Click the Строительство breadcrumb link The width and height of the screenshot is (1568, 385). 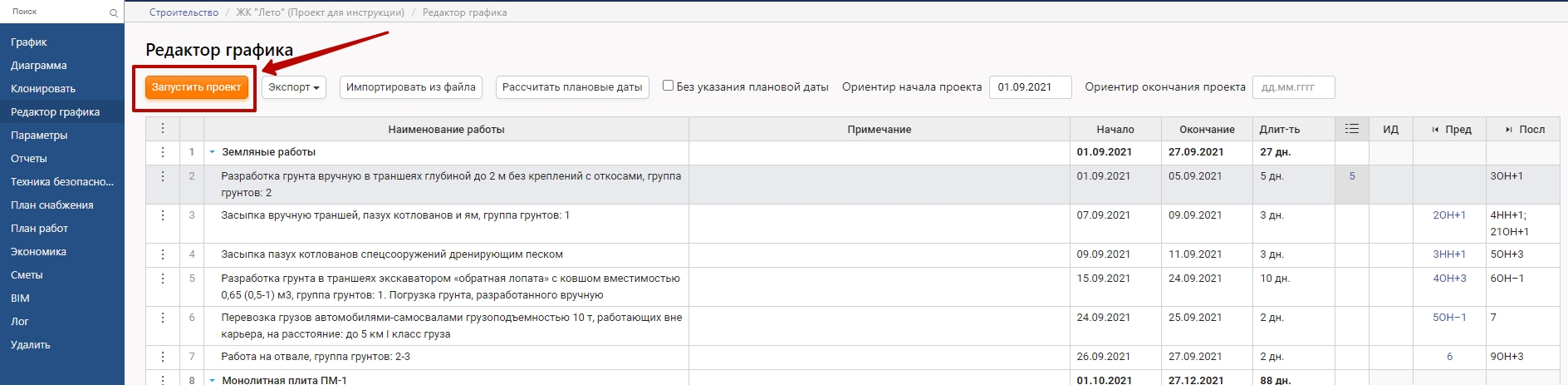coord(184,12)
